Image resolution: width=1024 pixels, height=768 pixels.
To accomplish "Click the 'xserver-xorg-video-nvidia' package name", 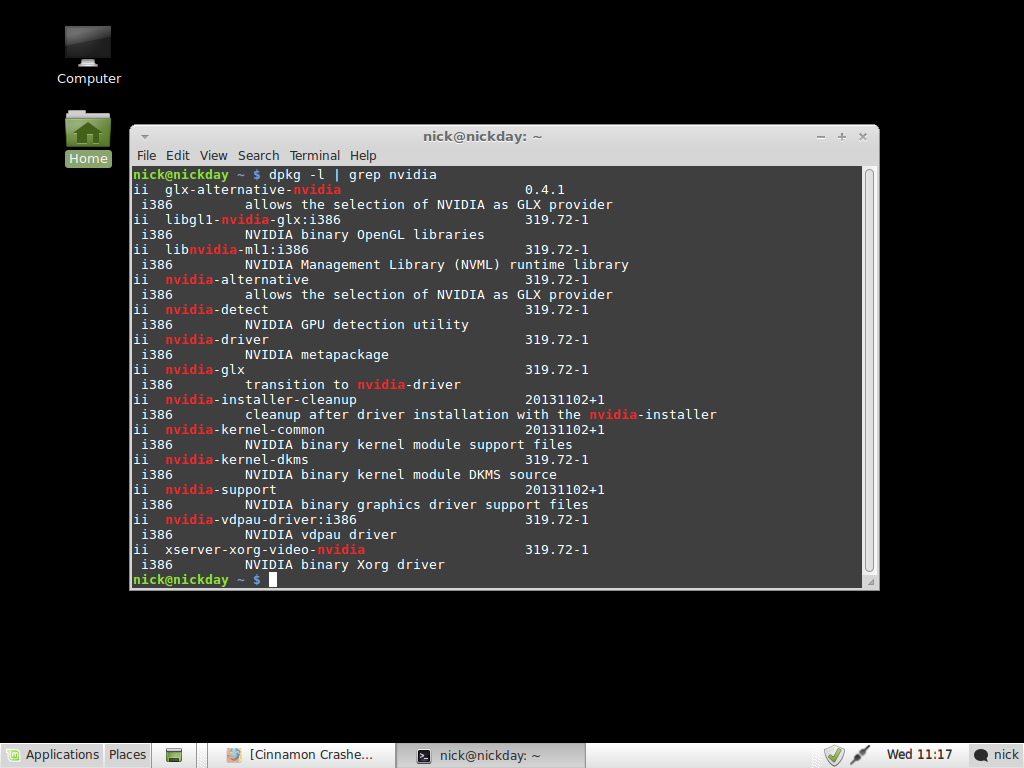I will tap(264, 550).
